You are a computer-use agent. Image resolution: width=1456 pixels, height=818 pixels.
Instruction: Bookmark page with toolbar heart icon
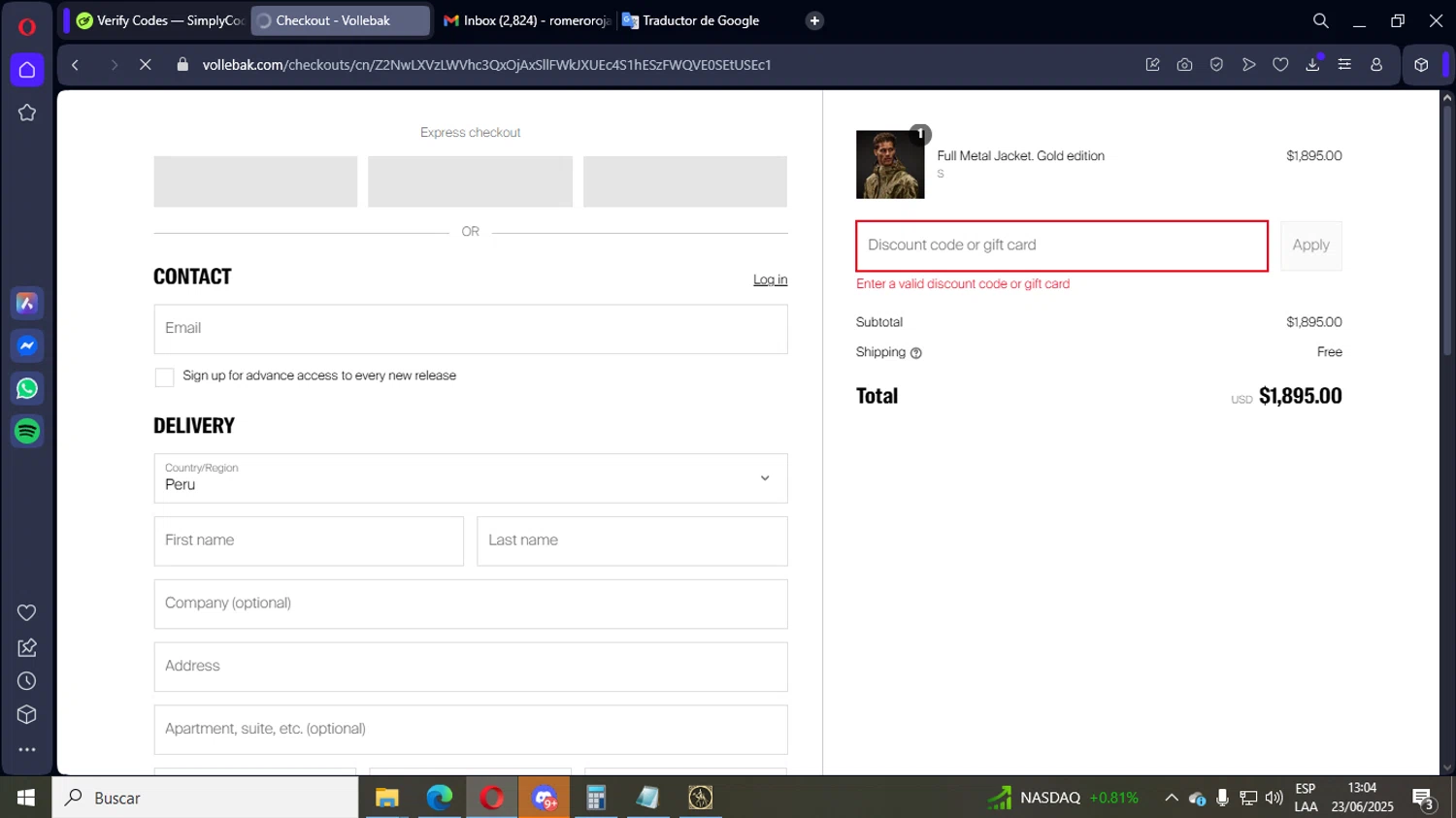(1280, 65)
